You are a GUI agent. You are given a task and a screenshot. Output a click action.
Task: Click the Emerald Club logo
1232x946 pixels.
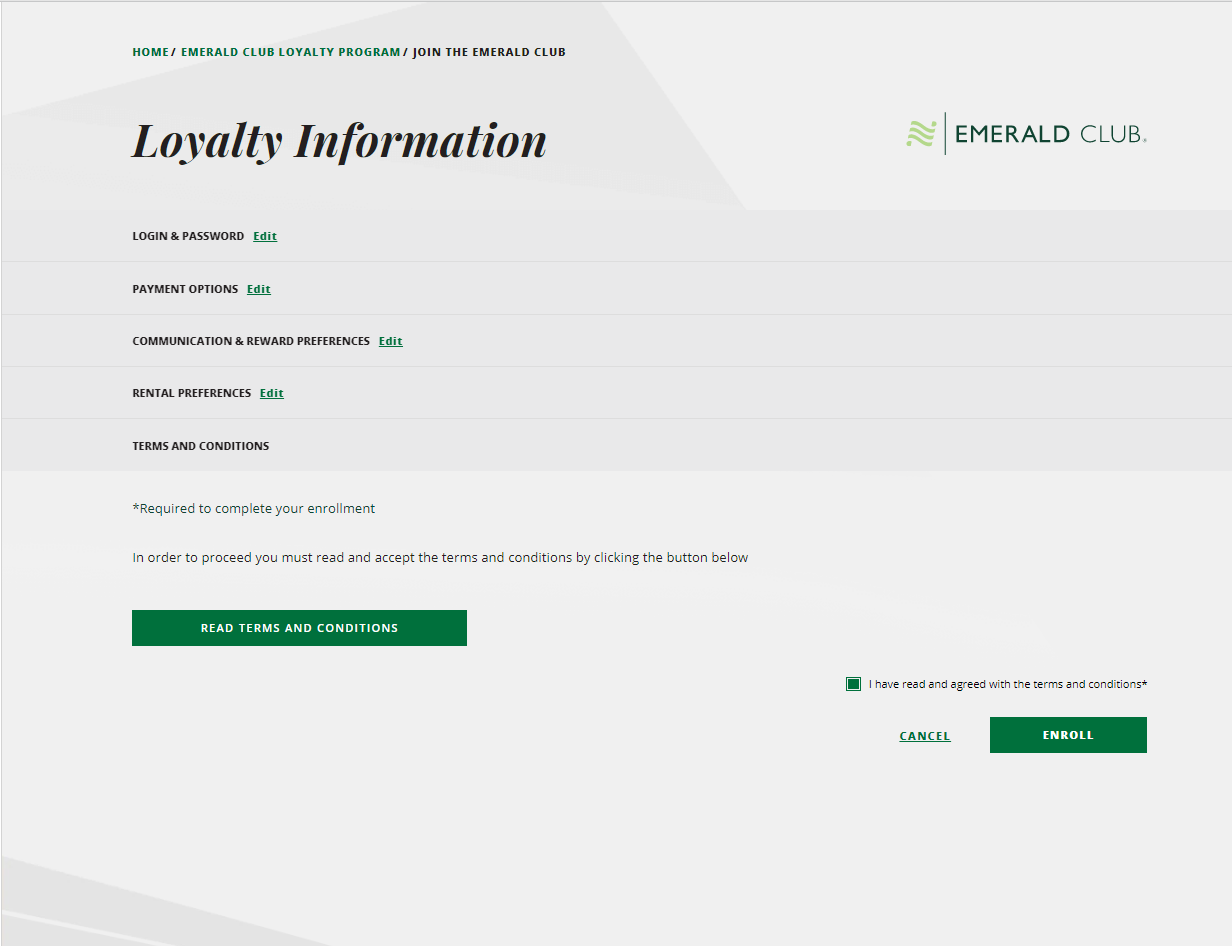pyautogui.click(x=1026, y=134)
